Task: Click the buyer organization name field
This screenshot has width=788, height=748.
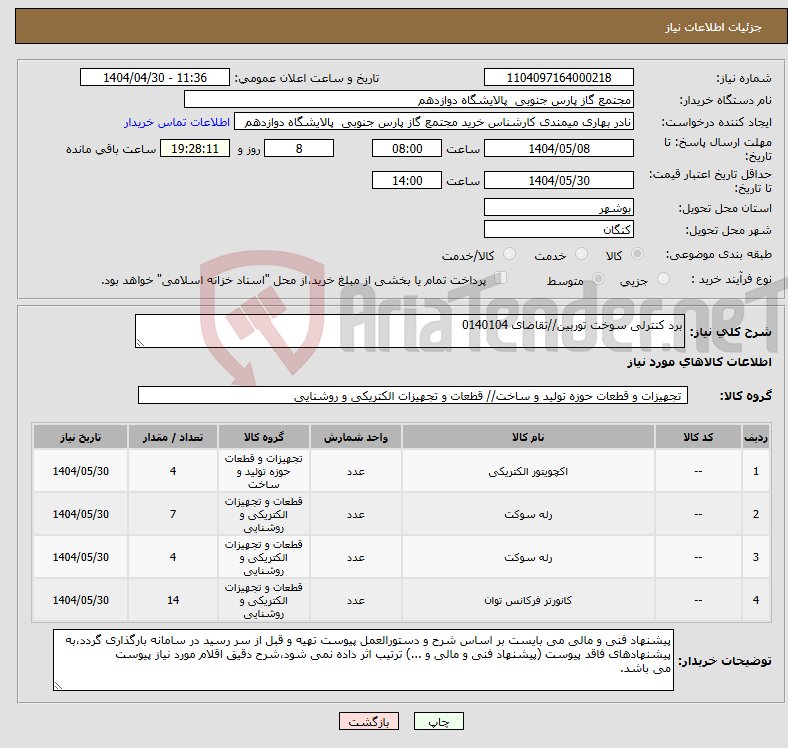Action: pyautogui.click(x=409, y=100)
